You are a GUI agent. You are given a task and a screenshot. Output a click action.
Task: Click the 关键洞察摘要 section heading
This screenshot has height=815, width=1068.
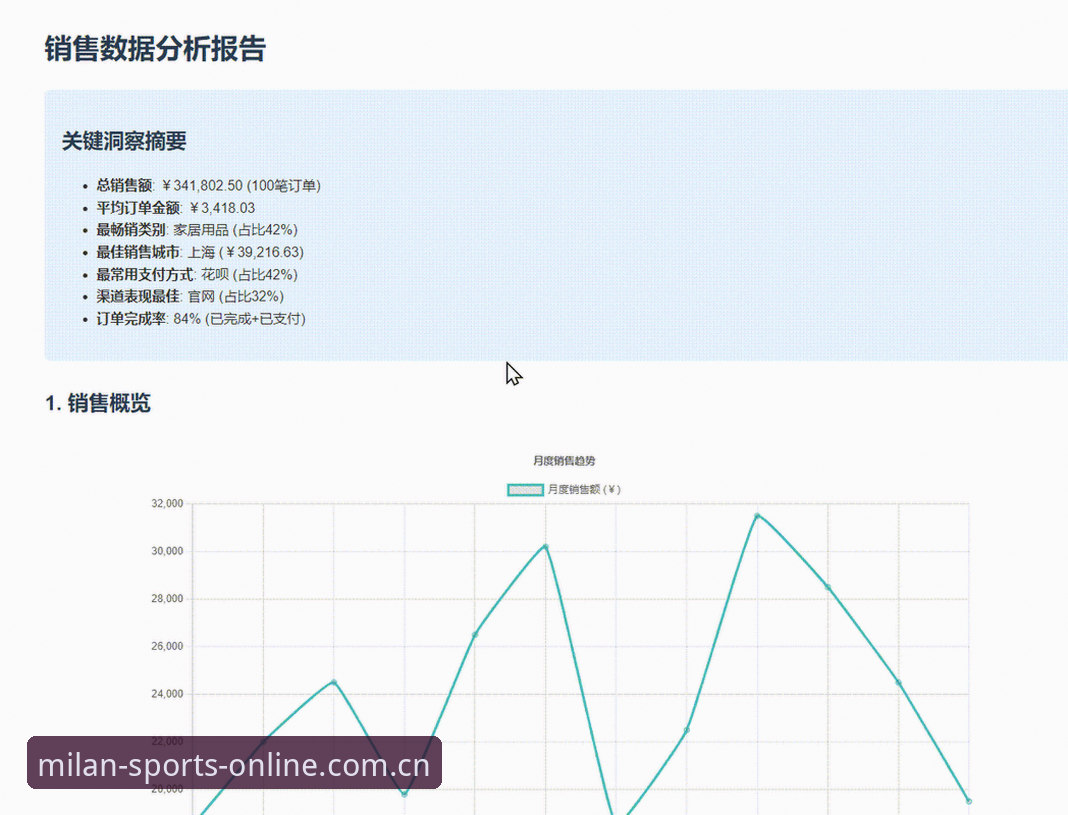pyautogui.click(x=124, y=142)
